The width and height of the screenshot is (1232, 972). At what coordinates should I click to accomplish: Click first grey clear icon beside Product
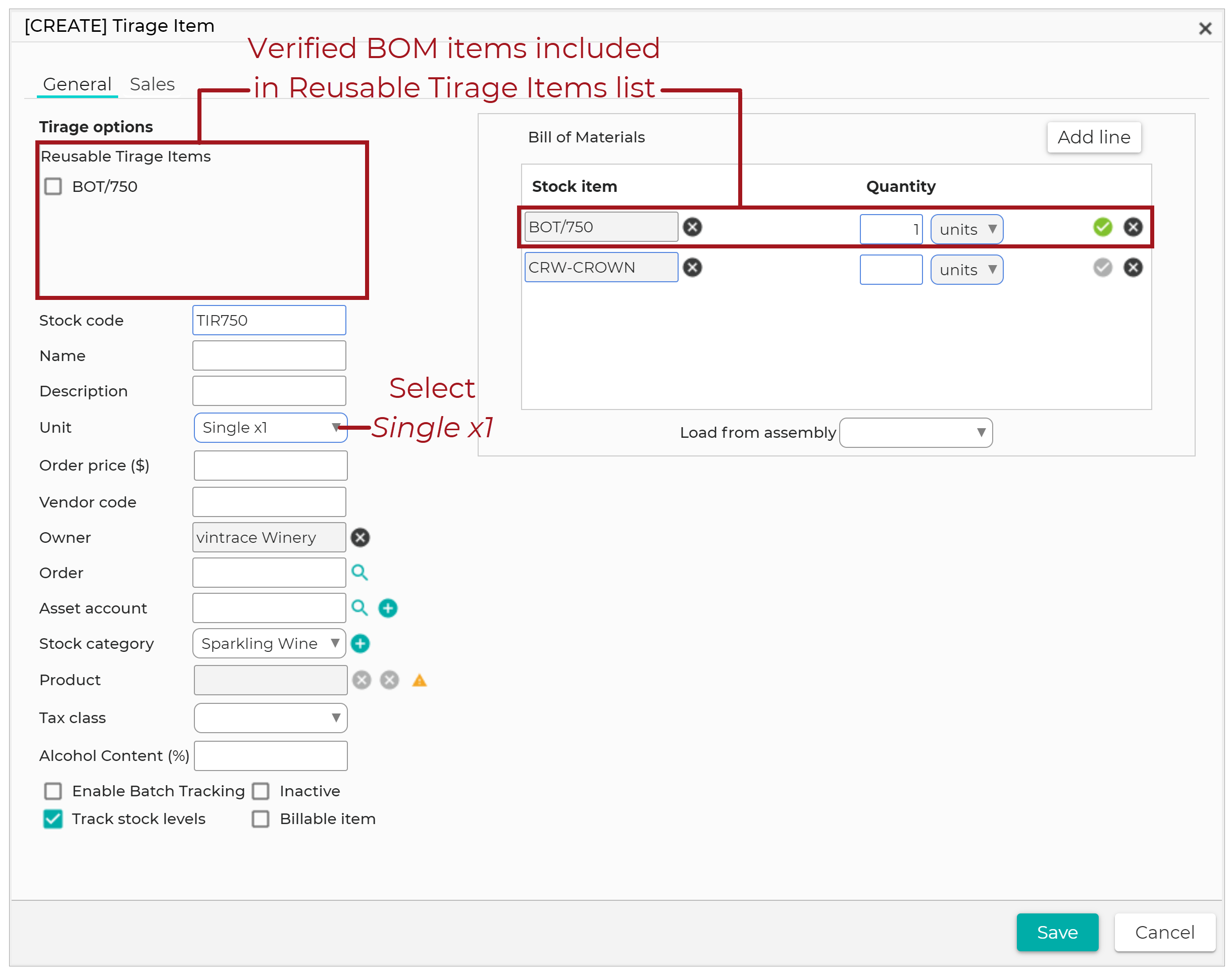pyautogui.click(x=362, y=680)
